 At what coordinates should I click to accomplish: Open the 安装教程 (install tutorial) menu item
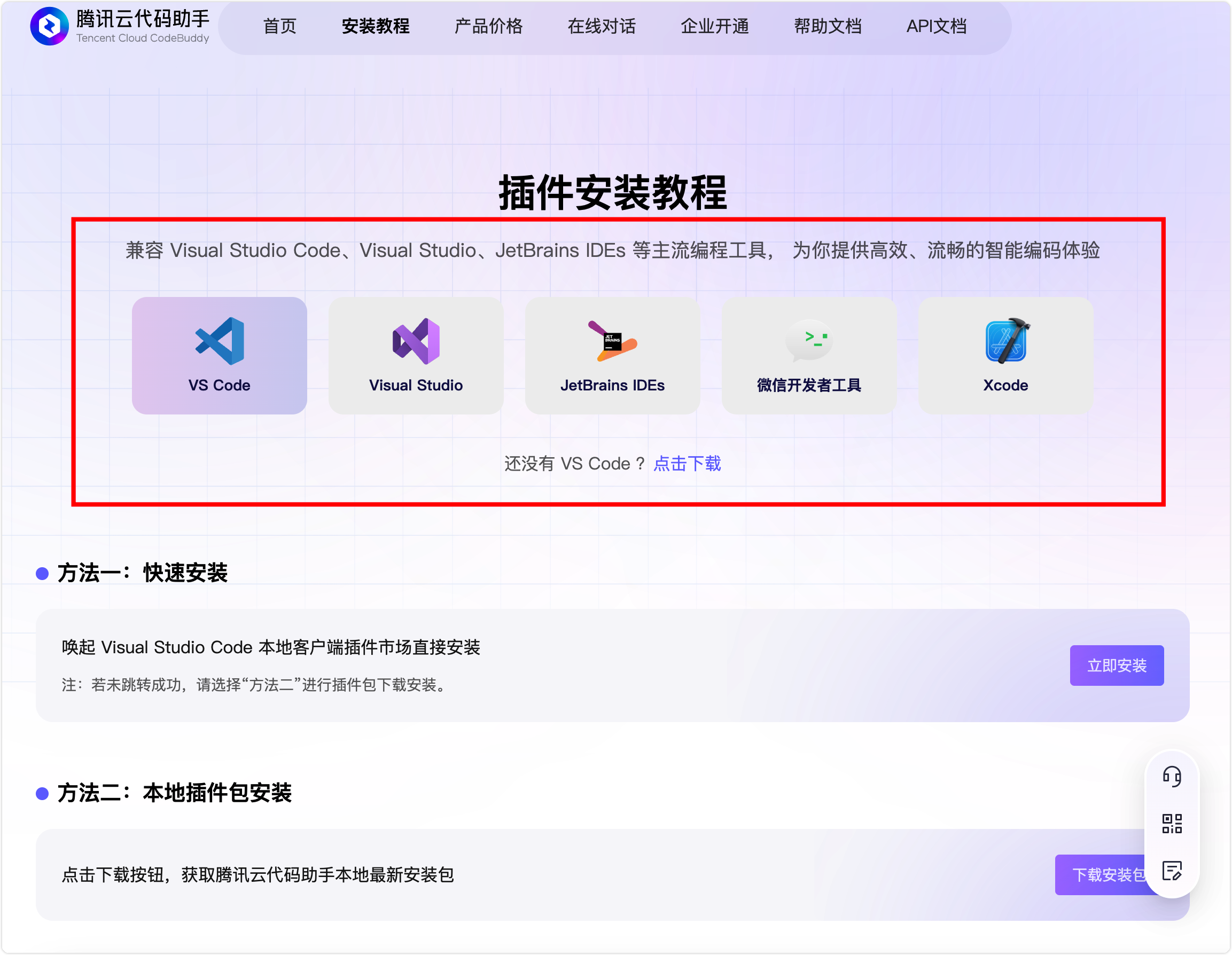click(x=376, y=26)
